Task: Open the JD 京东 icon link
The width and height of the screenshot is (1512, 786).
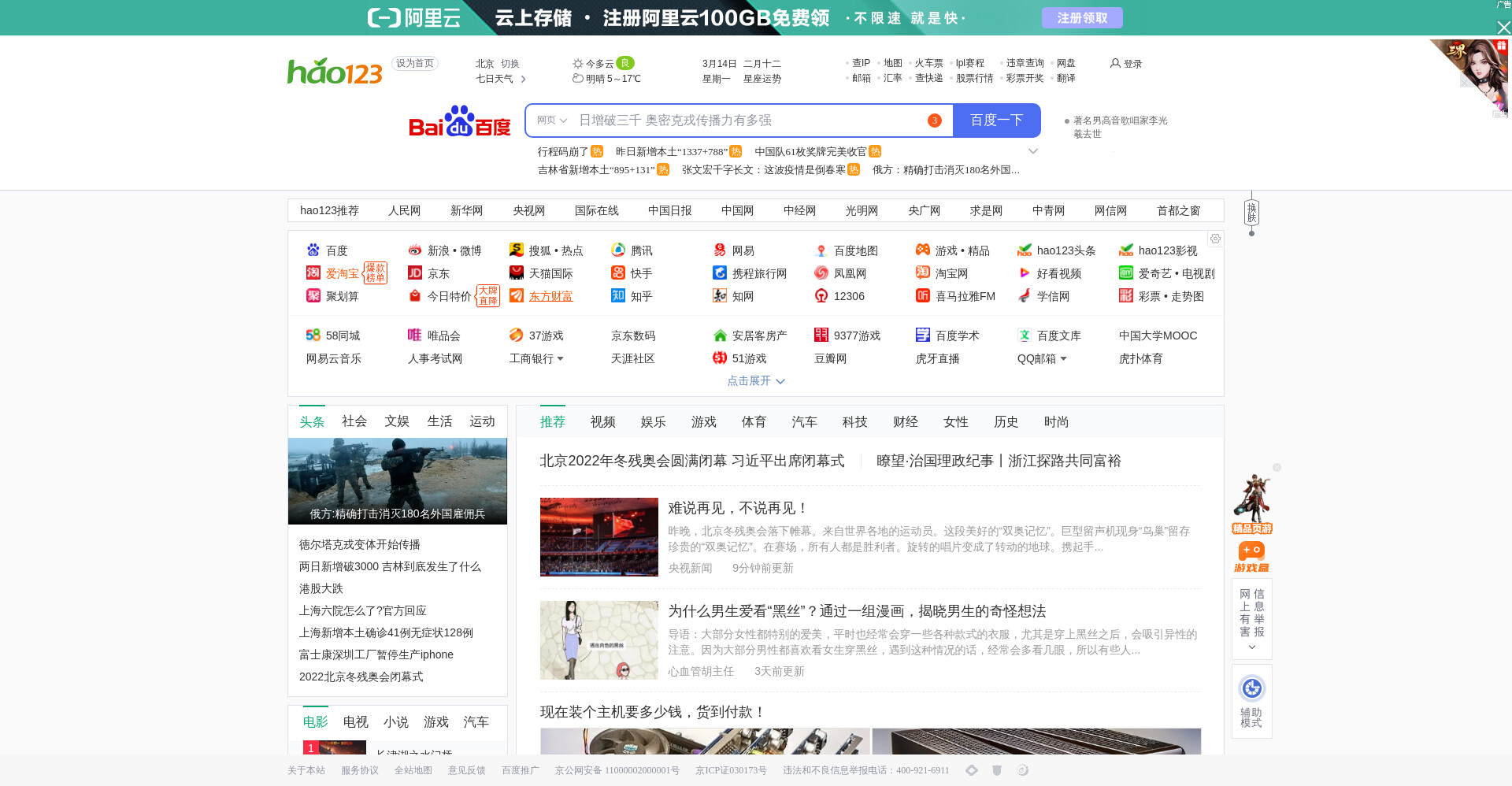Action: coord(415,273)
